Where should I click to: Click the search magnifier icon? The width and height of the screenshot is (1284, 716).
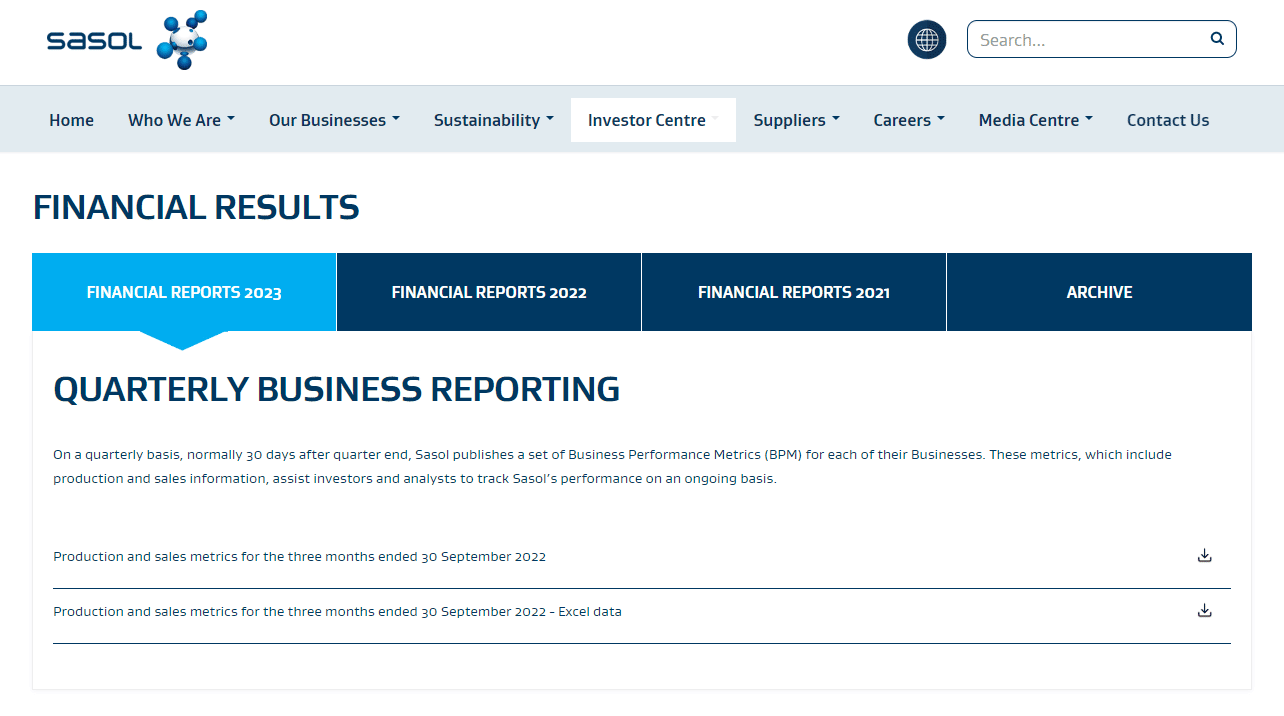pos(1217,39)
